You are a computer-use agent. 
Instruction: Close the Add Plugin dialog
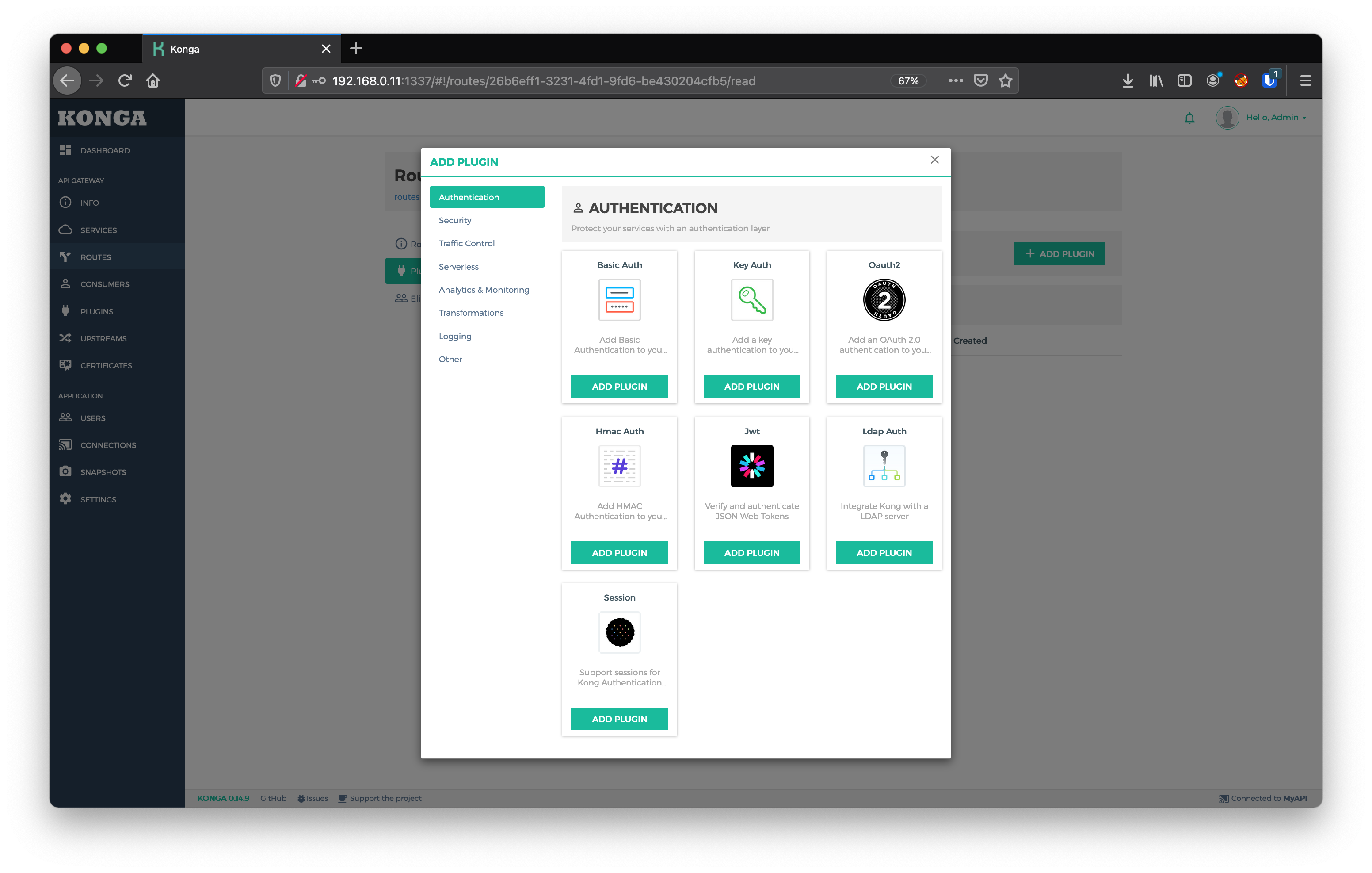tap(934, 160)
